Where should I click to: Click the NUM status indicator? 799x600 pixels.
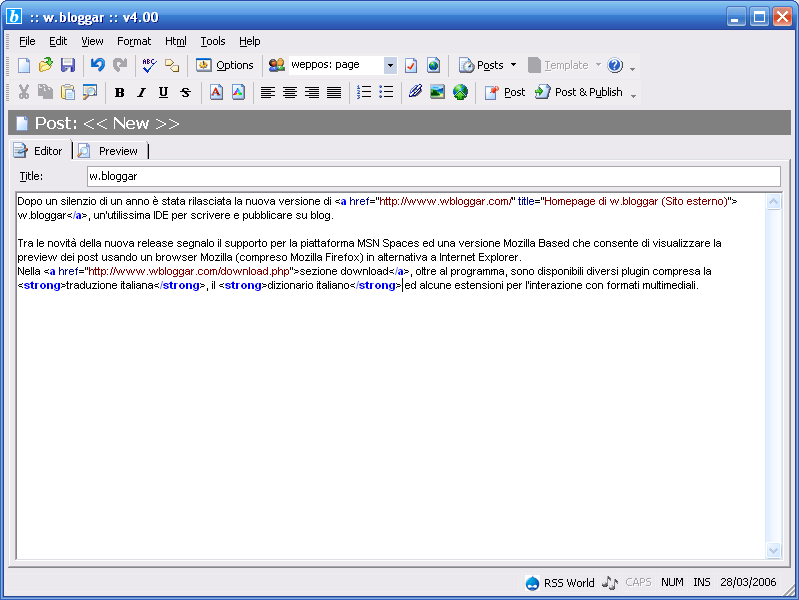672,582
